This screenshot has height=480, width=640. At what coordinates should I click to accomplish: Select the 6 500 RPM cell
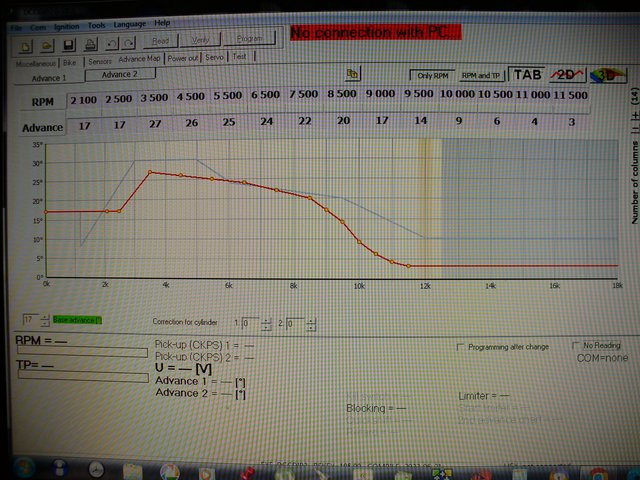coord(265,96)
